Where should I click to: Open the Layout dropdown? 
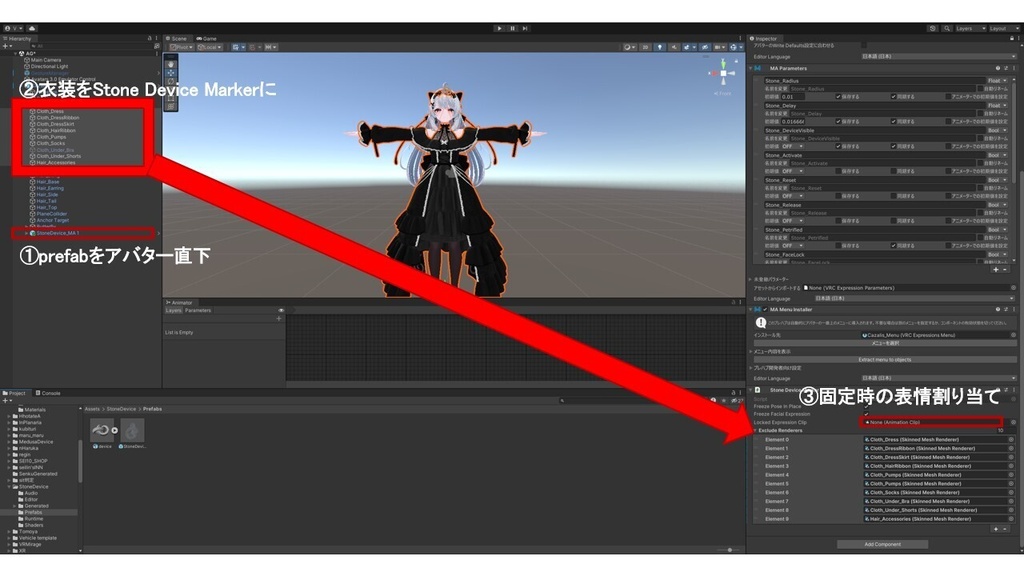(x=1002, y=29)
